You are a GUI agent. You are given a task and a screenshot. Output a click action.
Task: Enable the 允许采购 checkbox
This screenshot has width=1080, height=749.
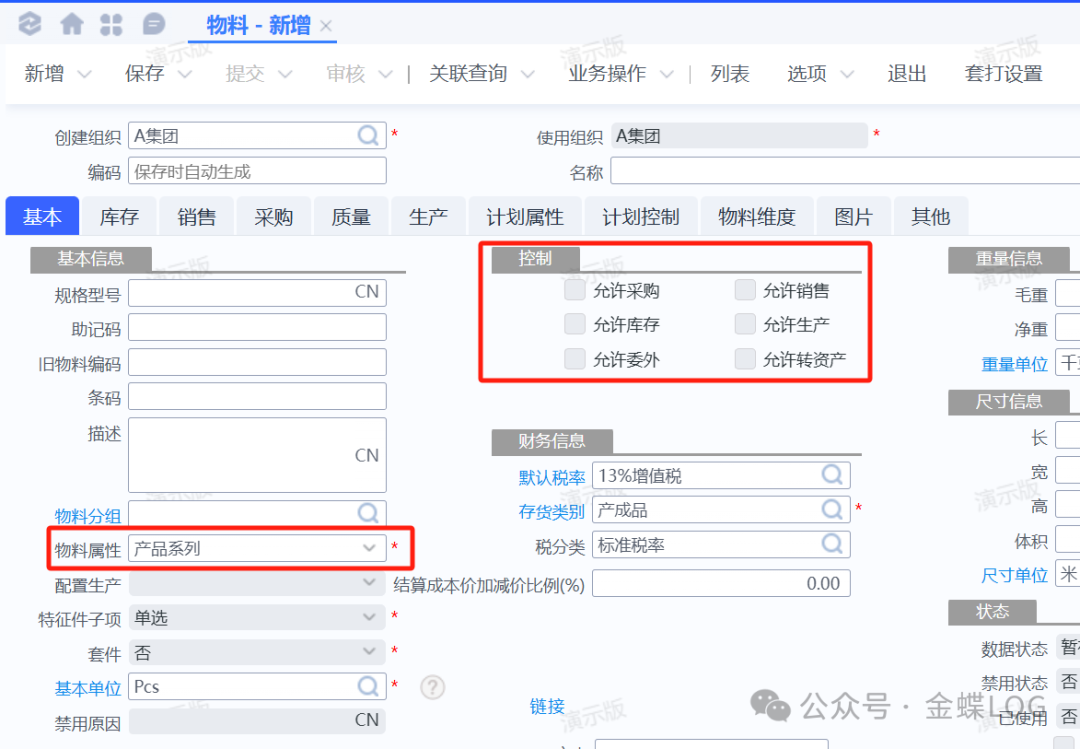point(574,291)
